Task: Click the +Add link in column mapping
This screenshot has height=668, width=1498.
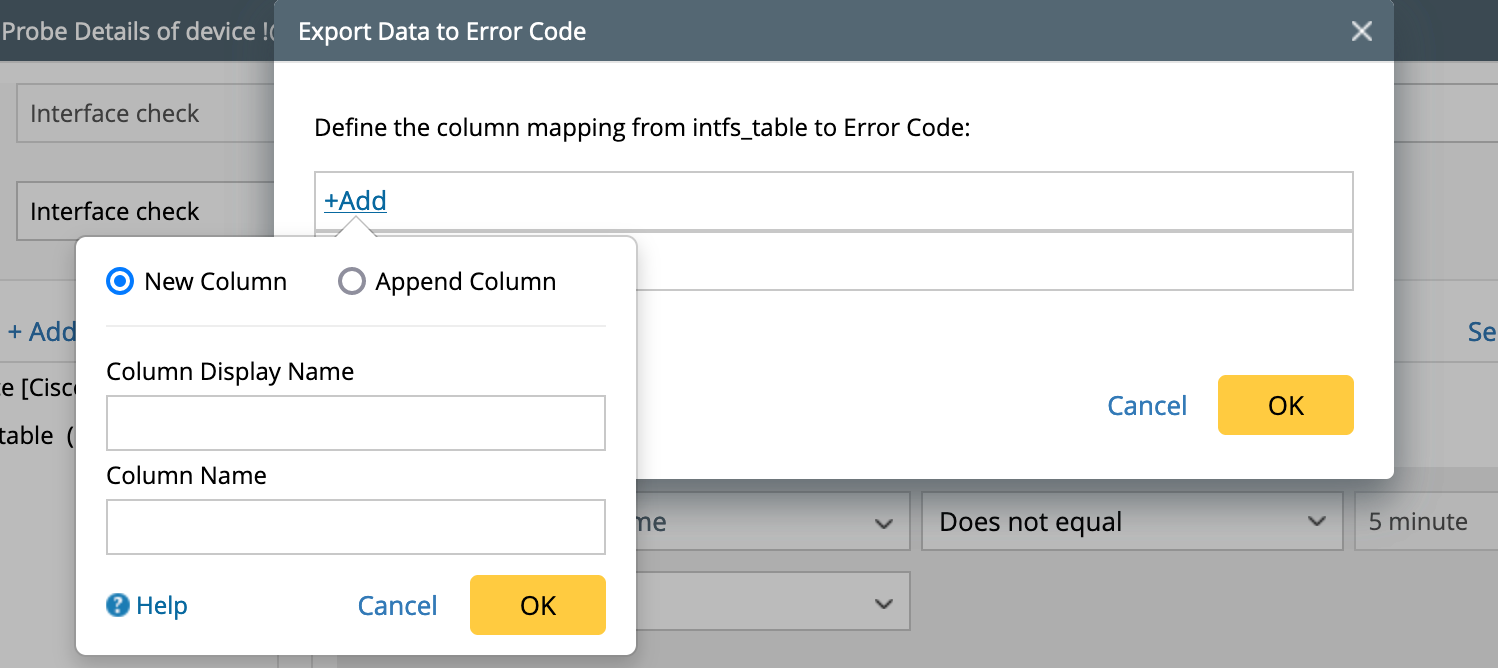Action: pos(355,201)
